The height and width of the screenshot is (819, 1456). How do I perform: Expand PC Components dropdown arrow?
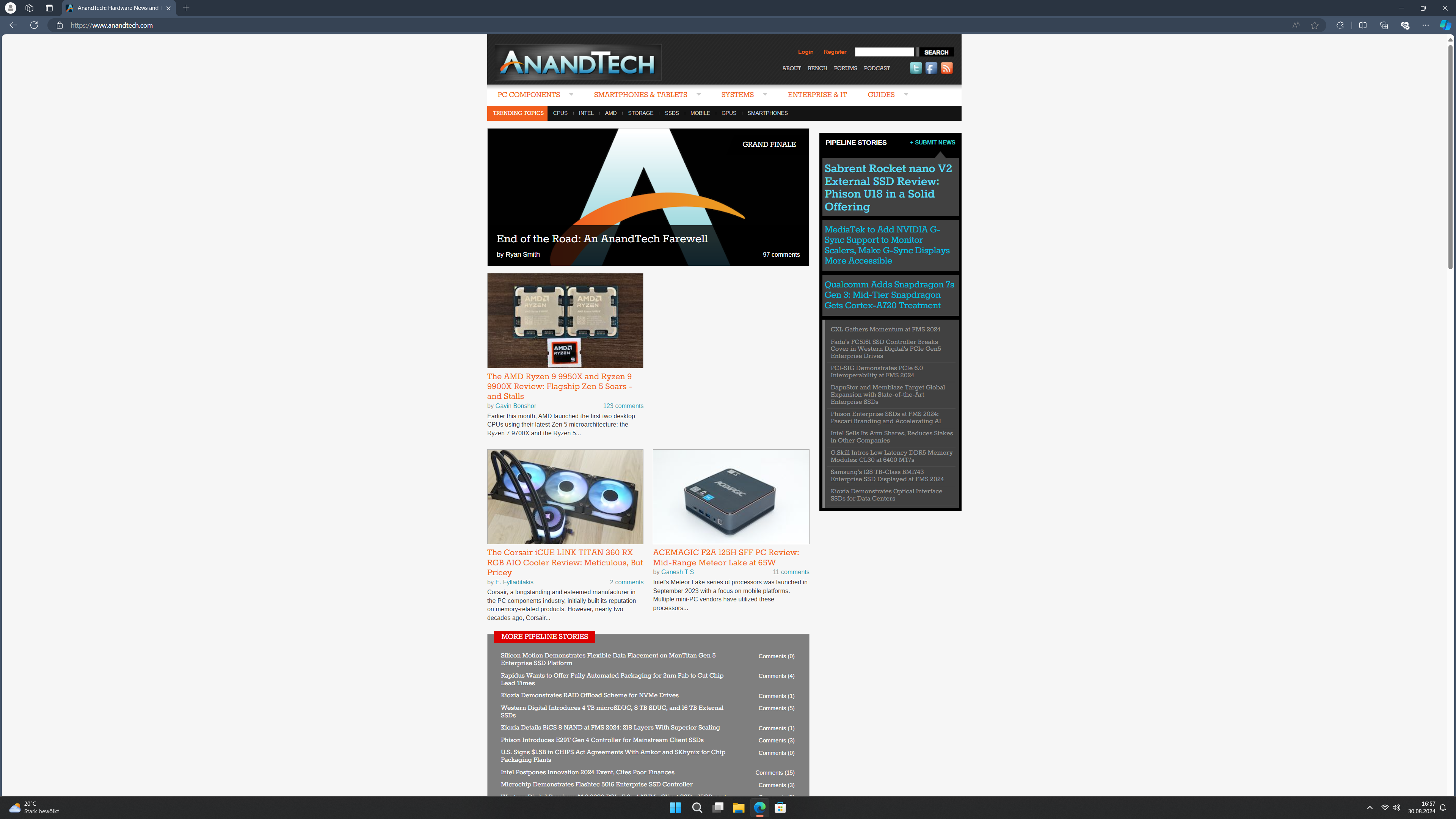point(571,94)
